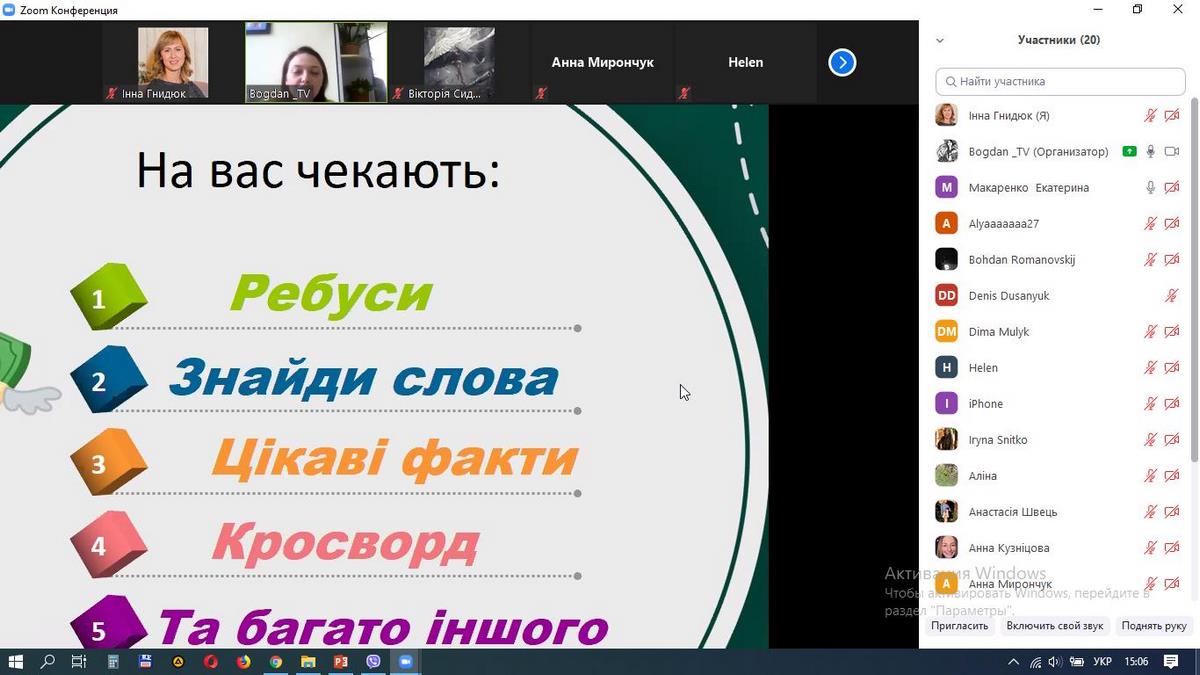1200x675 pixels.
Task: Open Viber from the taskbar
Action: [373, 662]
